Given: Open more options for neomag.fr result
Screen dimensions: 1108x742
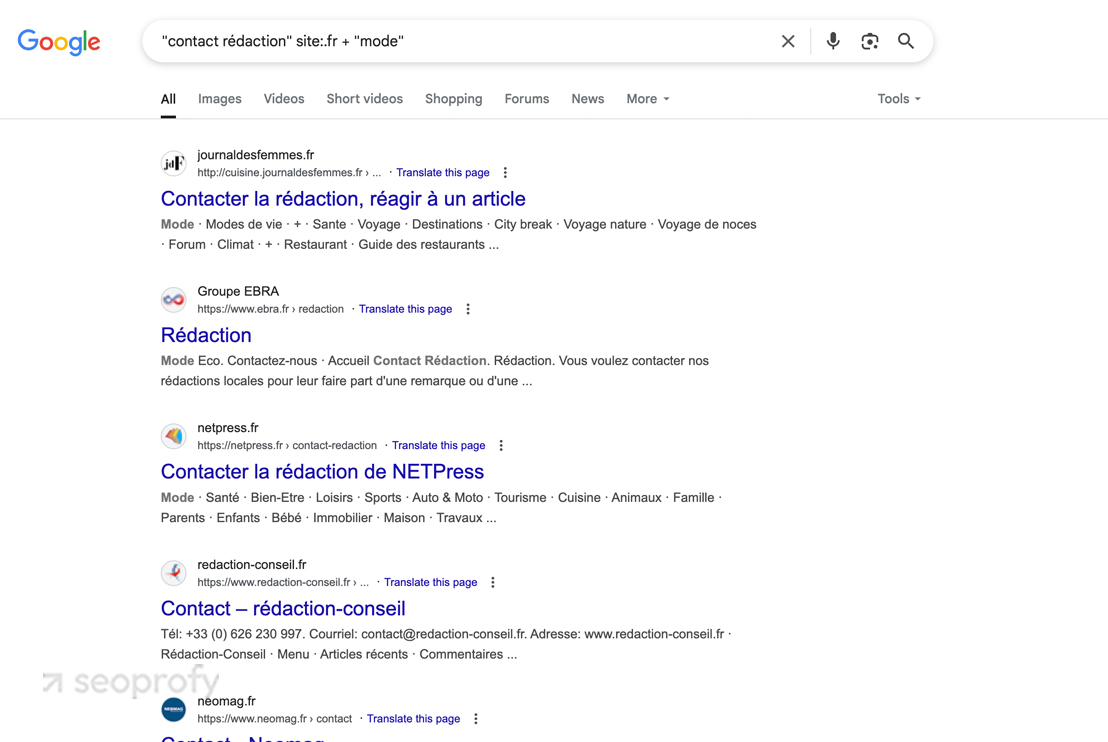Looking at the screenshot, I should point(476,719).
